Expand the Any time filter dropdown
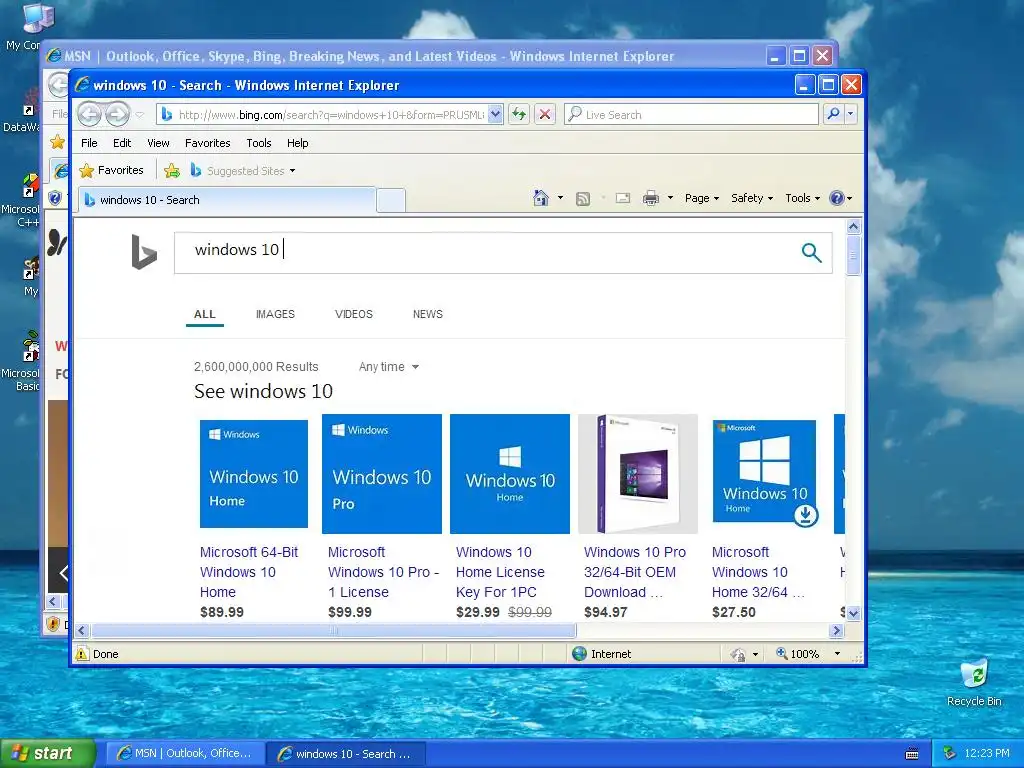Image resolution: width=1024 pixels, height=768 pixels. click(x=389, y=367)
